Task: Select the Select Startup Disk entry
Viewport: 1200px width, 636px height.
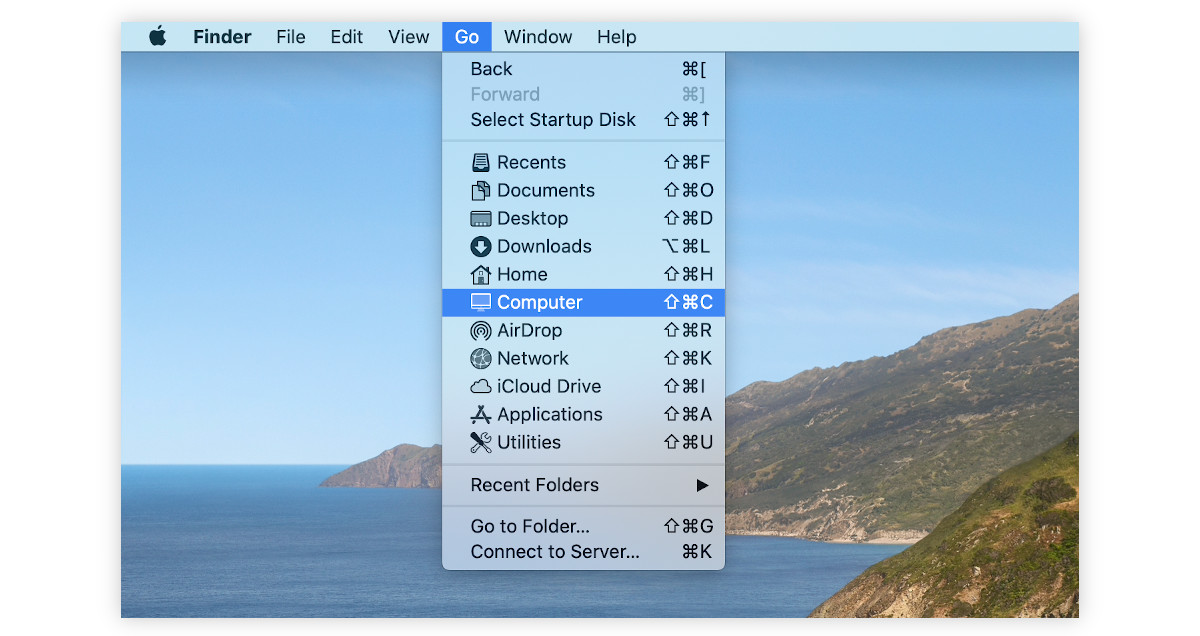Action: tap(552, 119)
